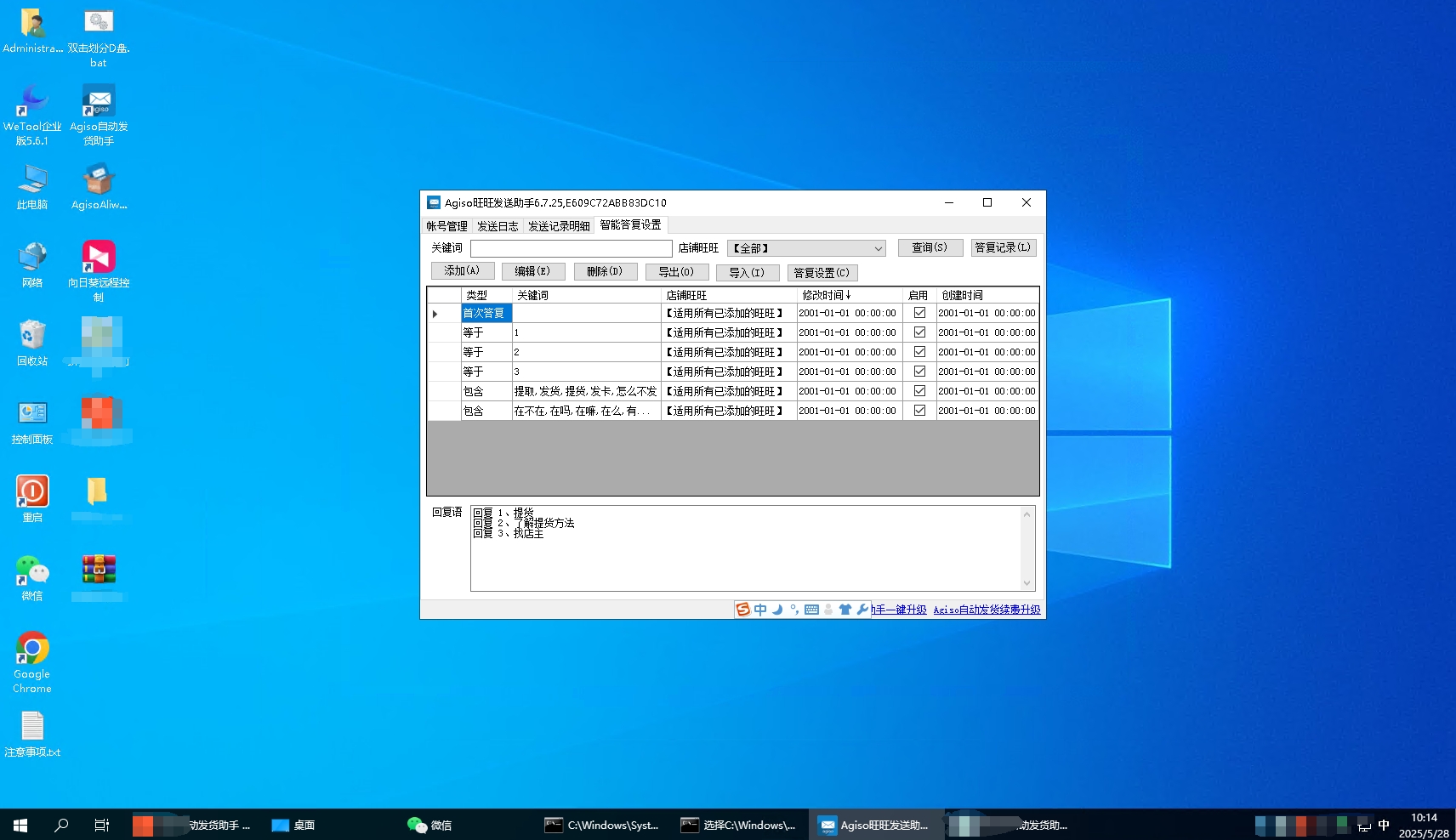Open 回收站 recycle bin icon
The image size is (1456, 840).
pyautogui.click(x=32, y=343)
